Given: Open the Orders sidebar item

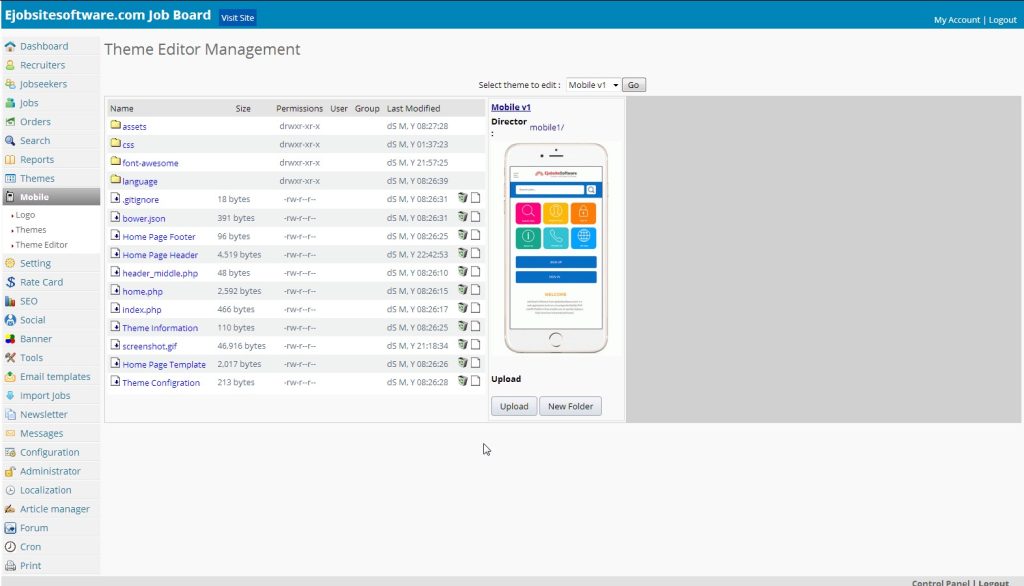Looking at the screenshot, I should click(35, 122).
